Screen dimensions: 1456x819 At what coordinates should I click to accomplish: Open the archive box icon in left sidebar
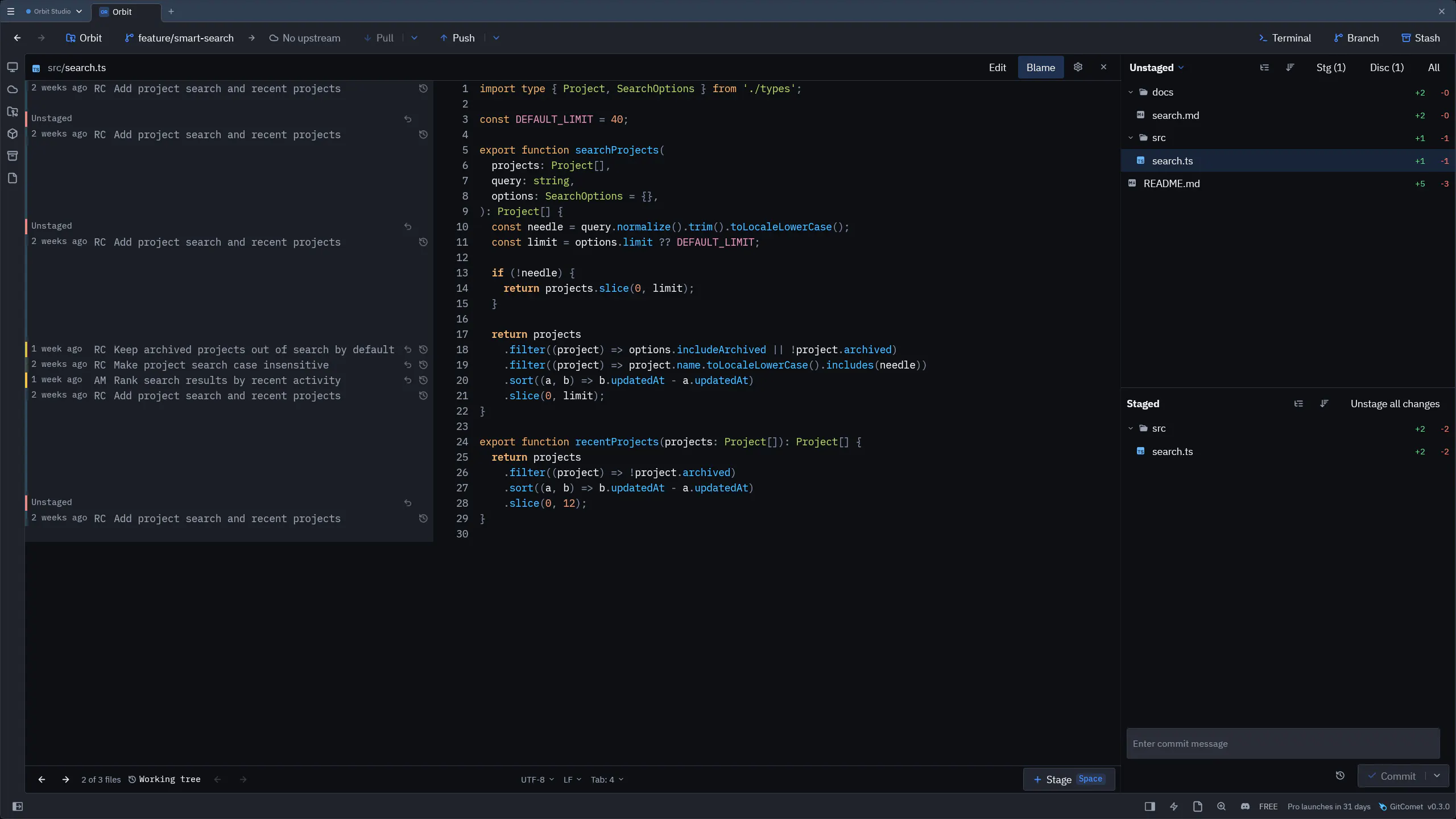coord(13,156)
